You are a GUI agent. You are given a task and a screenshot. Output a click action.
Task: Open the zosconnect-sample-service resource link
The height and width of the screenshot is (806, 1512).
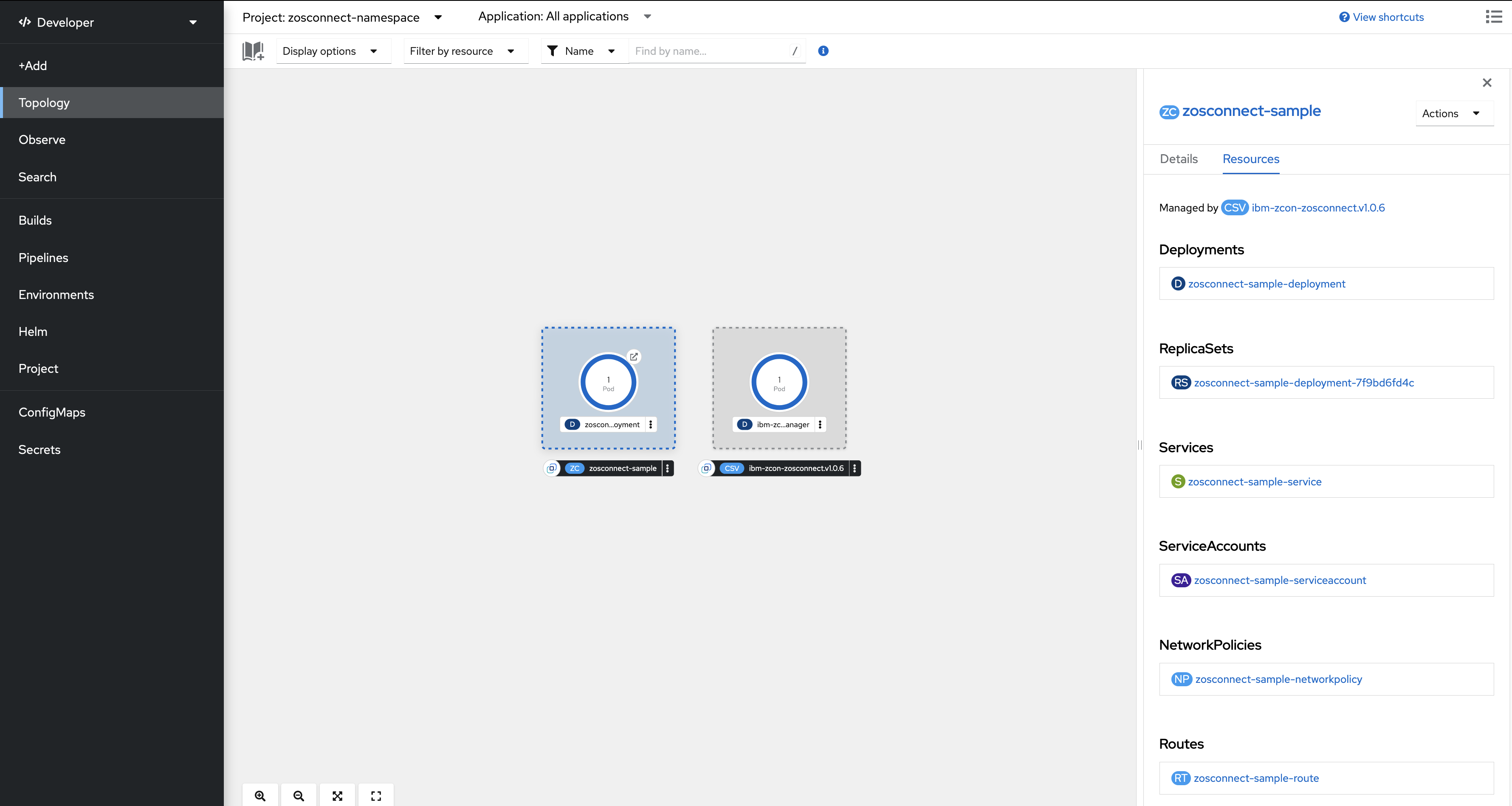1254,482
